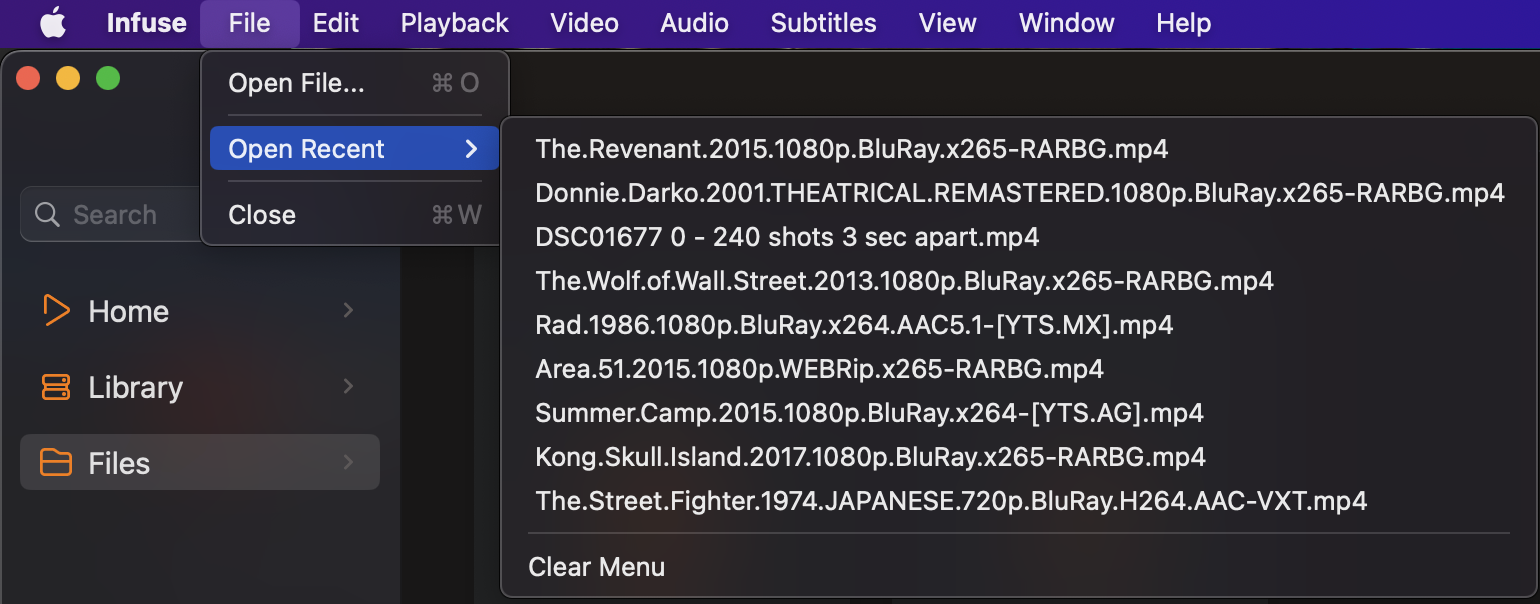
Task: Open recent file Donnie.Darko.2001
Action: (x=1019, y=193)
